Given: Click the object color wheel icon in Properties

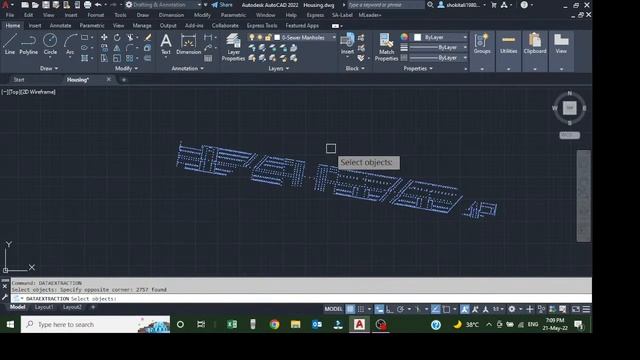Looking at the screenshot, I should click(x=404, y=37).
